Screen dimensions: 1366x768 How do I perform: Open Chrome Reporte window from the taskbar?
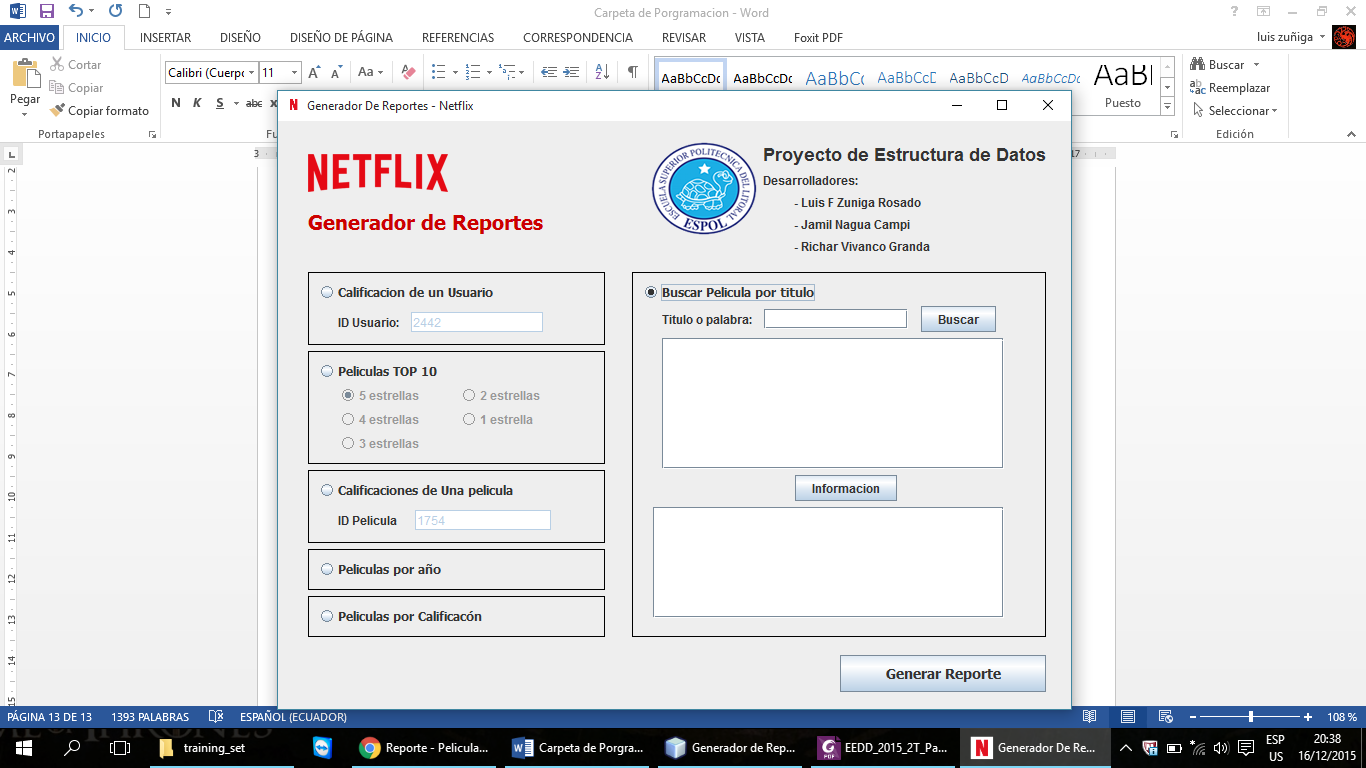(x=425, y=748)
